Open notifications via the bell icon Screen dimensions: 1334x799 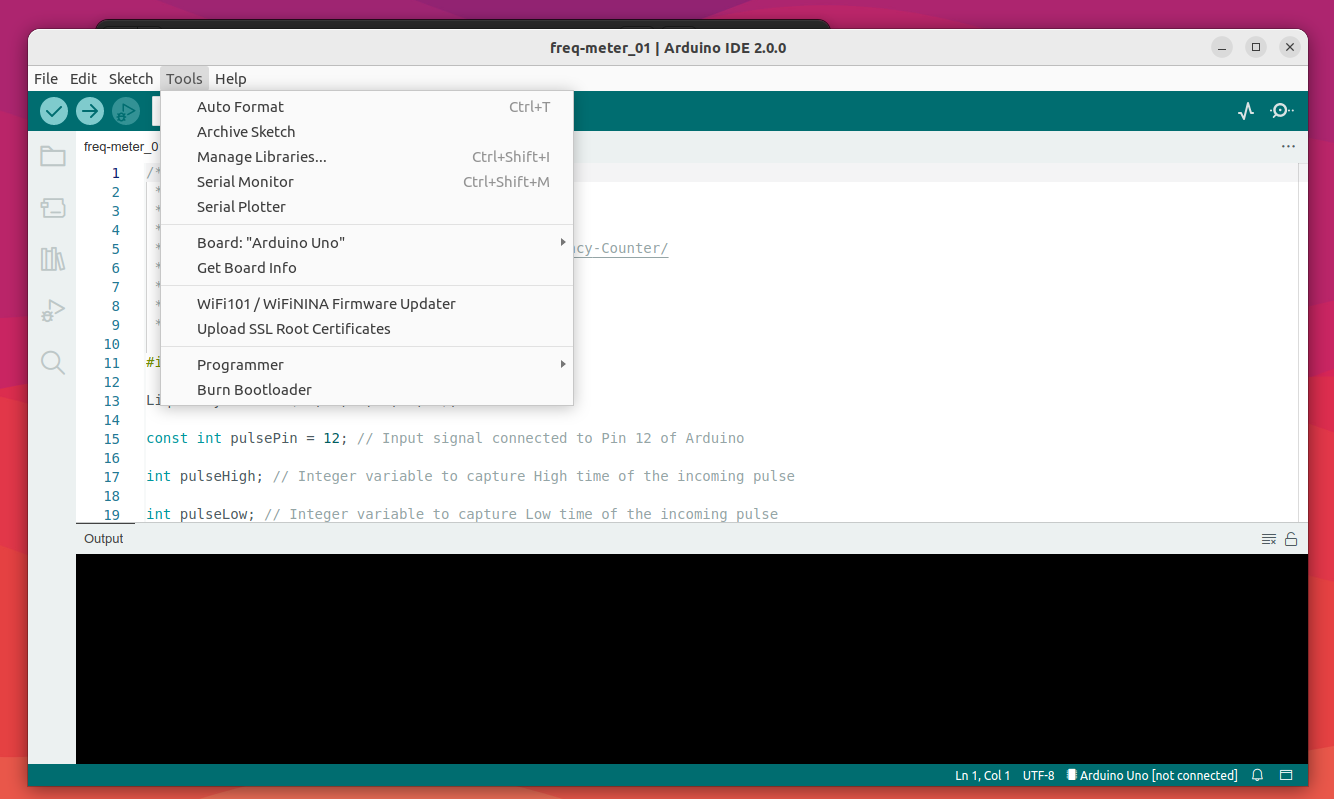tap(1258, 775)
